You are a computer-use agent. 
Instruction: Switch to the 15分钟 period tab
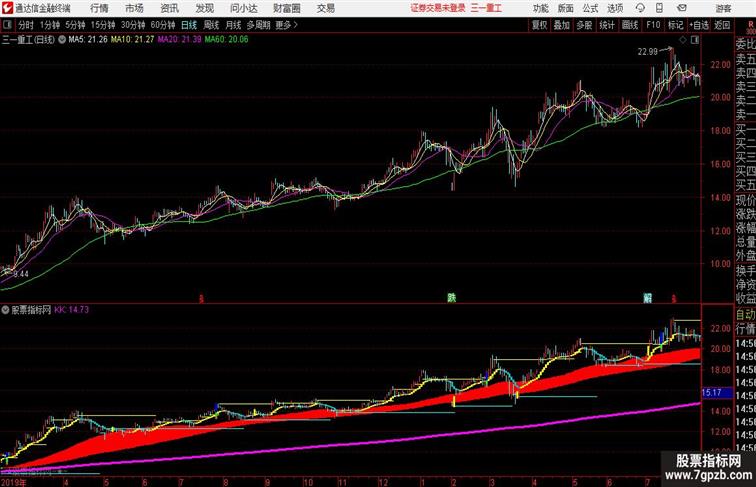tap(103, 25)
